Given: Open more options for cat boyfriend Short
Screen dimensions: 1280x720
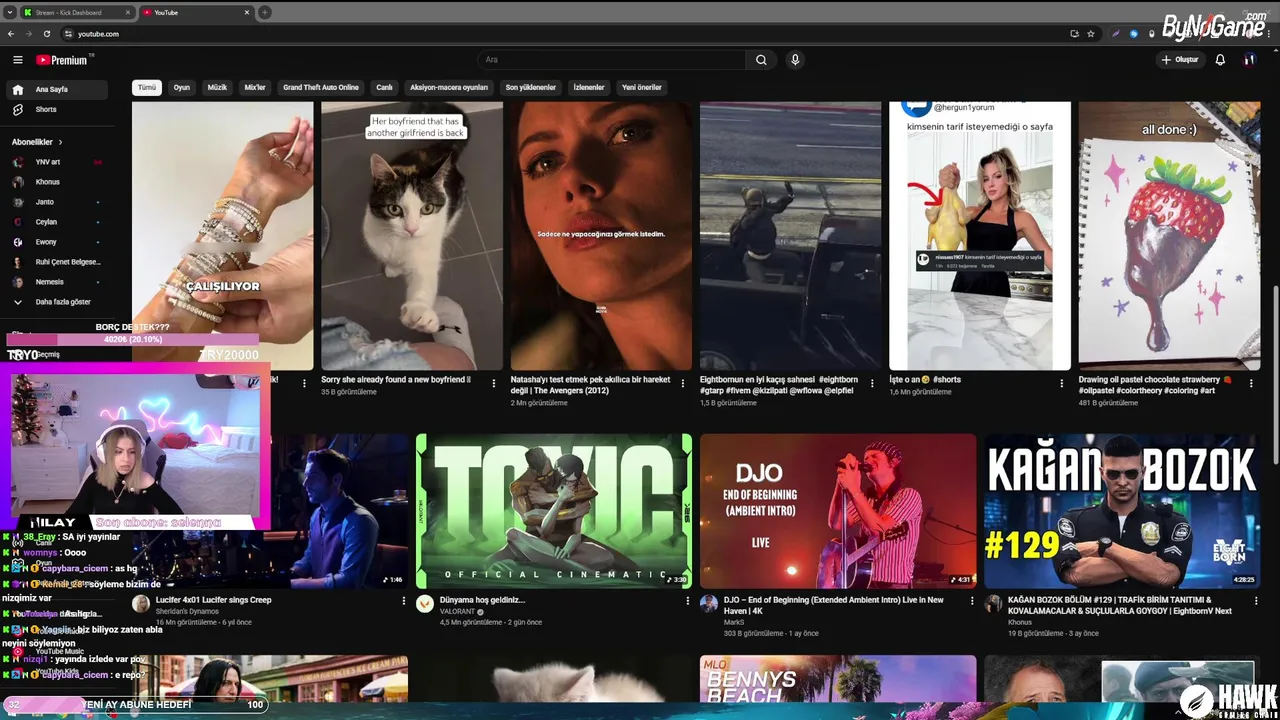Looking at the screenshot, I should point(493,383).
